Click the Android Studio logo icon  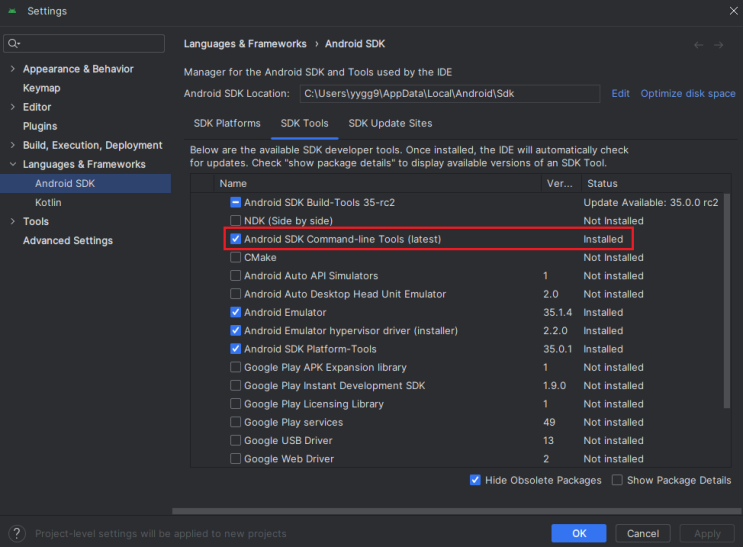click(12, 11)
